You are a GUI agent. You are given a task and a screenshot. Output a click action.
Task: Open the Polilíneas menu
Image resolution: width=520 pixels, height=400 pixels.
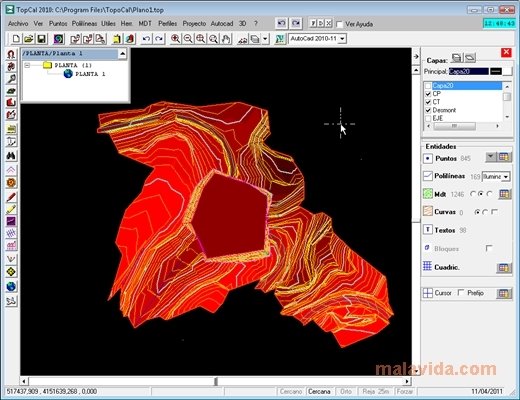pyautogui.click(x=84, y=24)
